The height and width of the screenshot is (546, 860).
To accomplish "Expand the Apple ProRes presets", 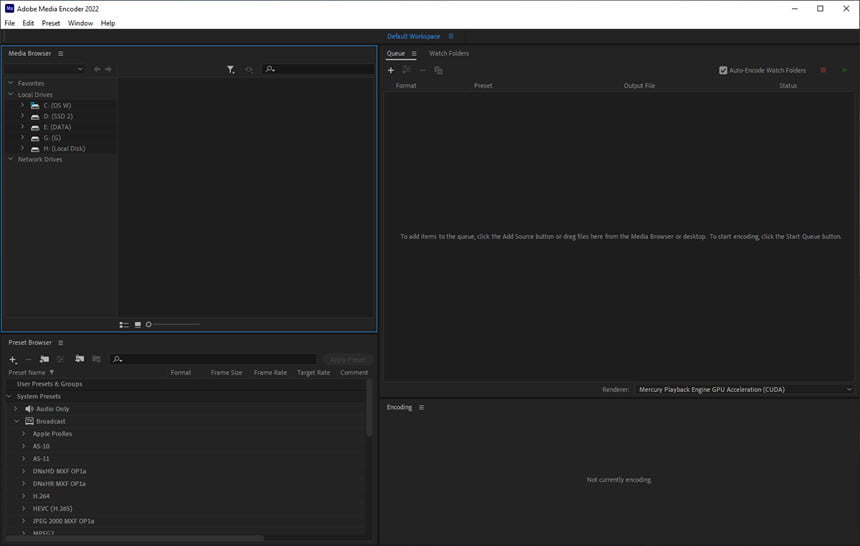I will coord(24,434).
